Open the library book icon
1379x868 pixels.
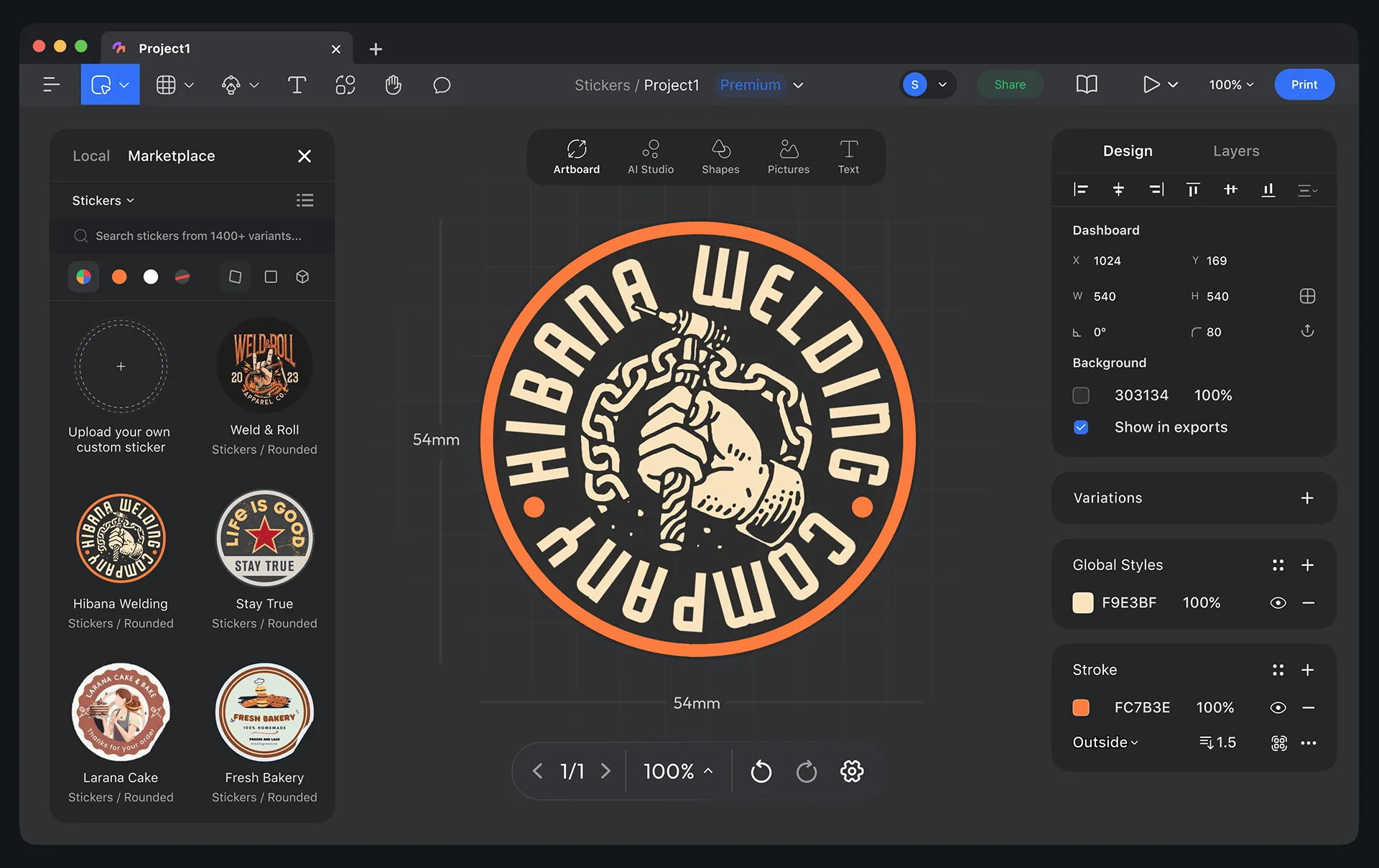click(x=1087, y=85)
